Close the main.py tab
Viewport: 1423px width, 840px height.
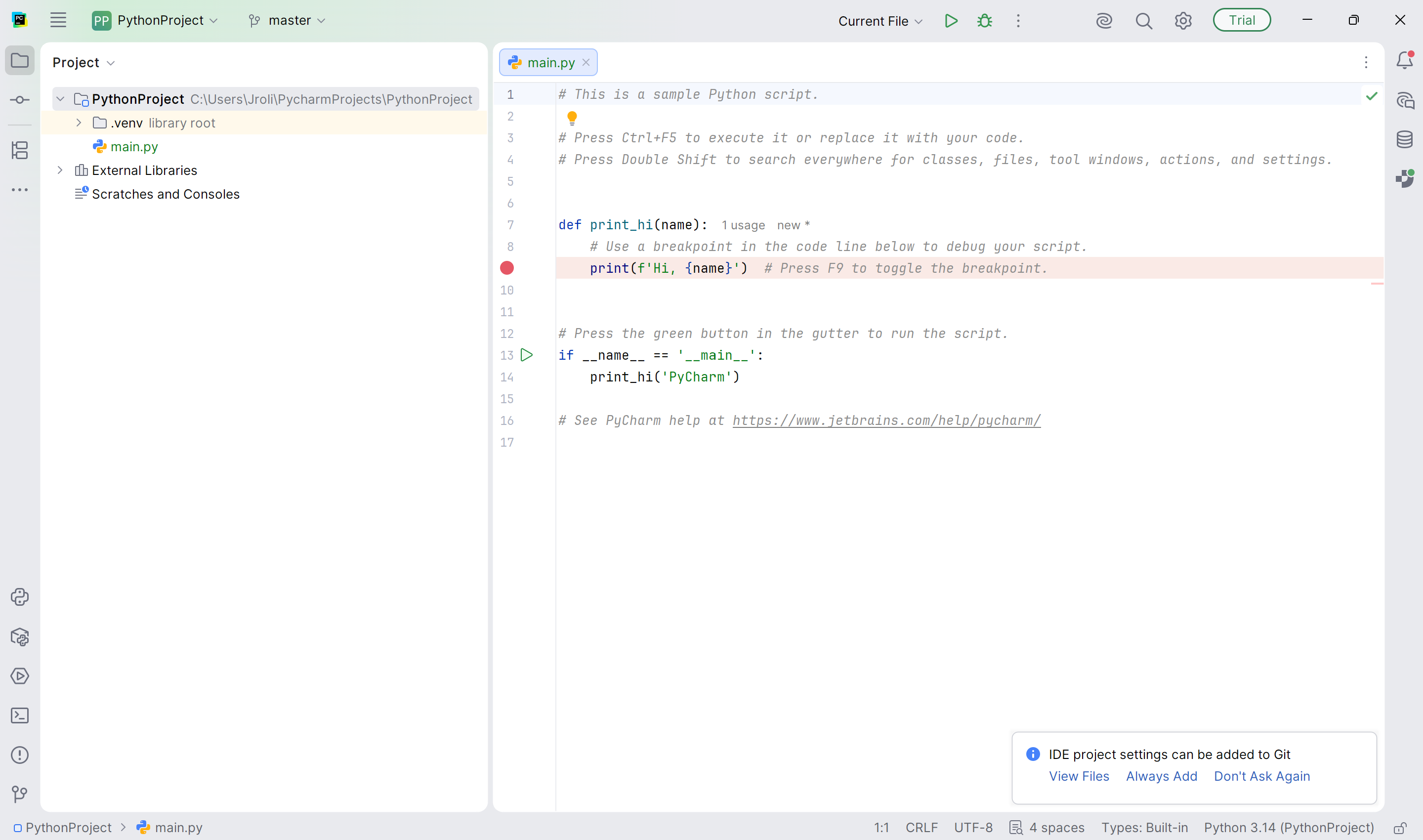[586, 62]
